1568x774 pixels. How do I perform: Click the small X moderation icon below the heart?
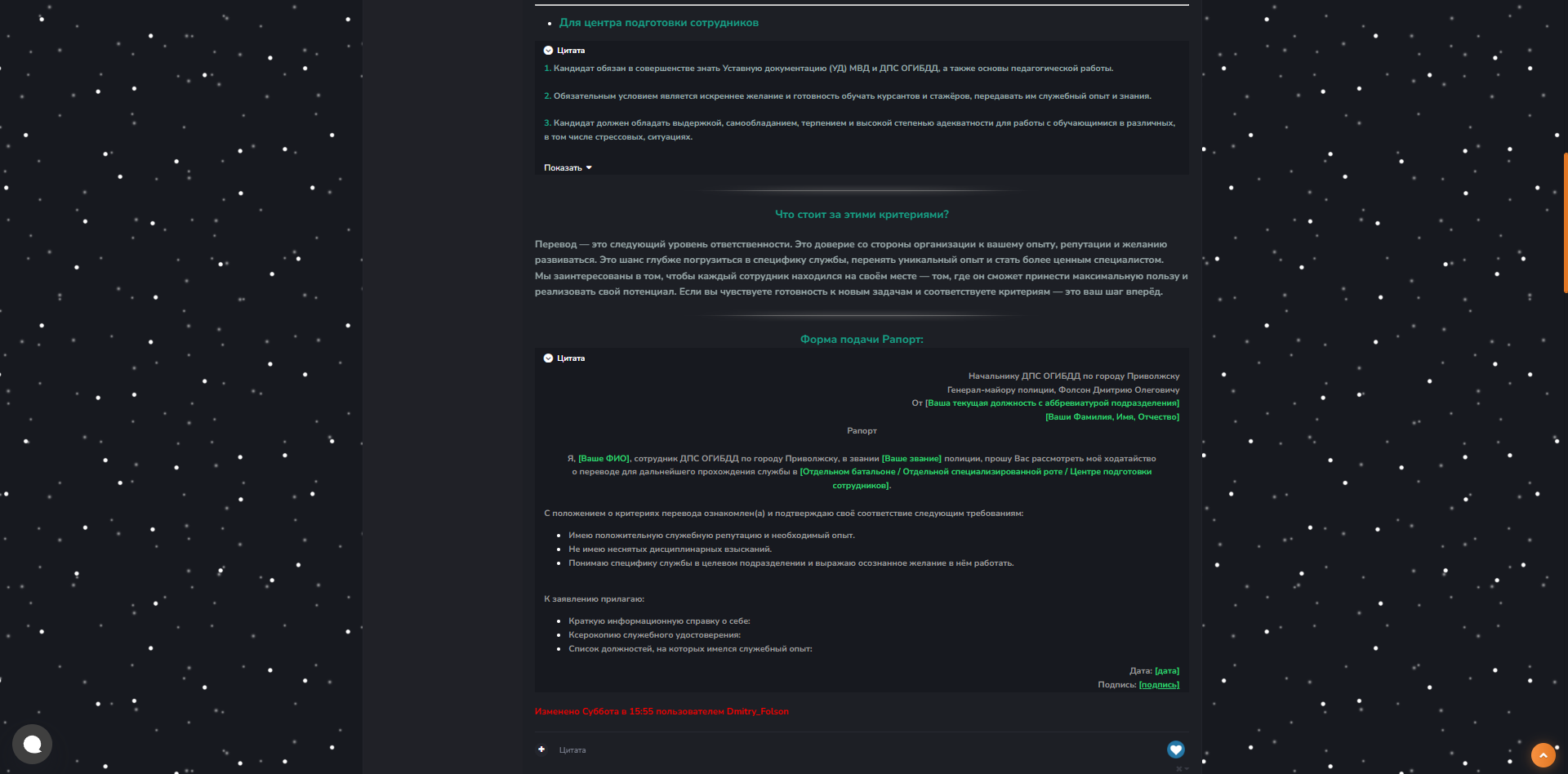[x=1179, y=768]
